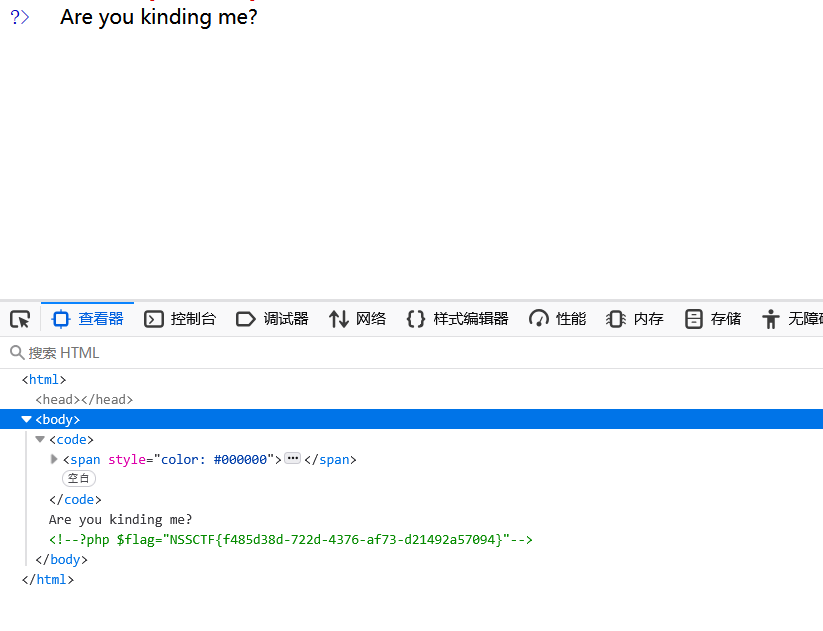Click the storage document icon
823x631 pixels.
coord(693,319)
